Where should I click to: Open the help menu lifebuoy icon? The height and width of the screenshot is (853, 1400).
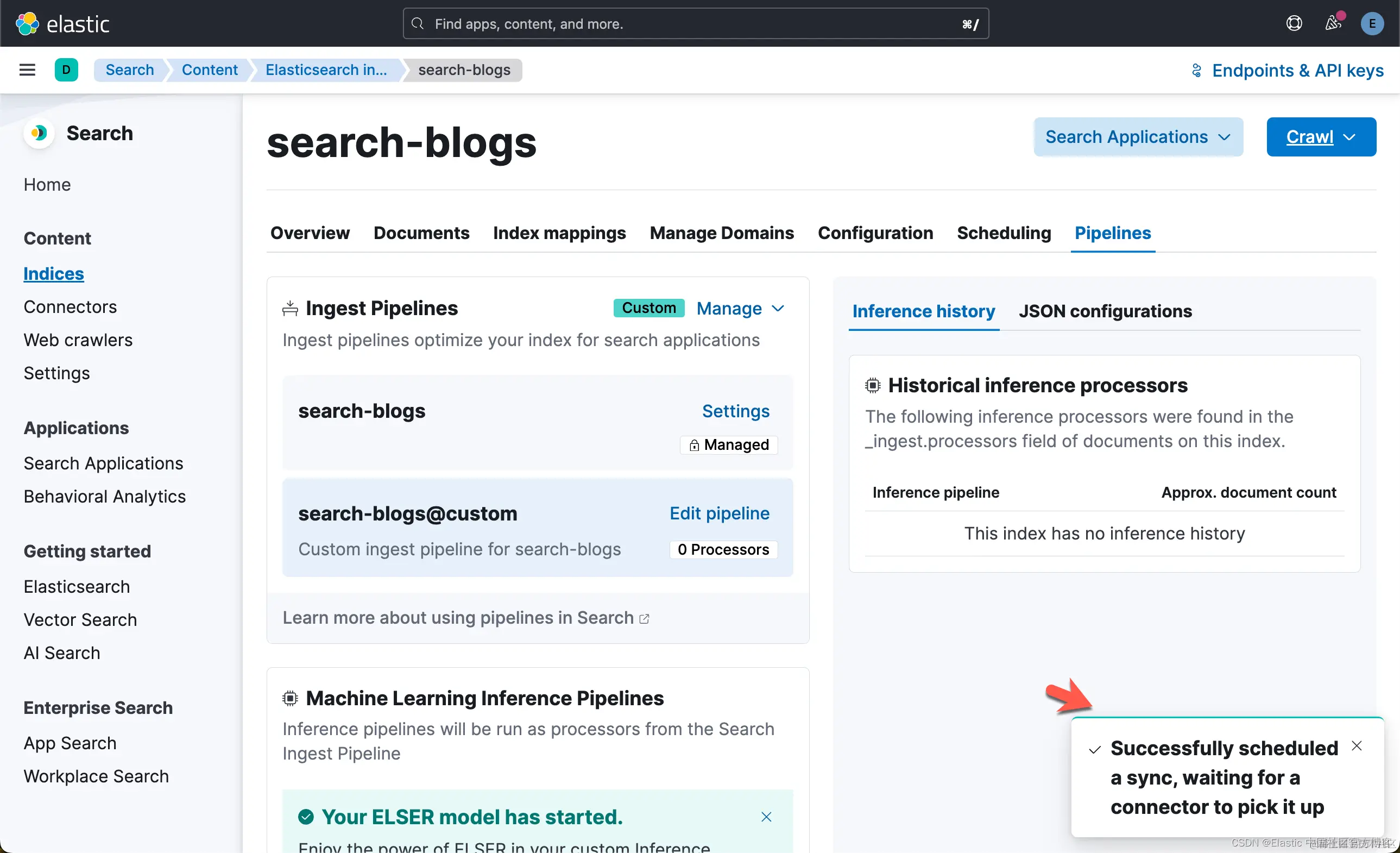(1294, 23)
